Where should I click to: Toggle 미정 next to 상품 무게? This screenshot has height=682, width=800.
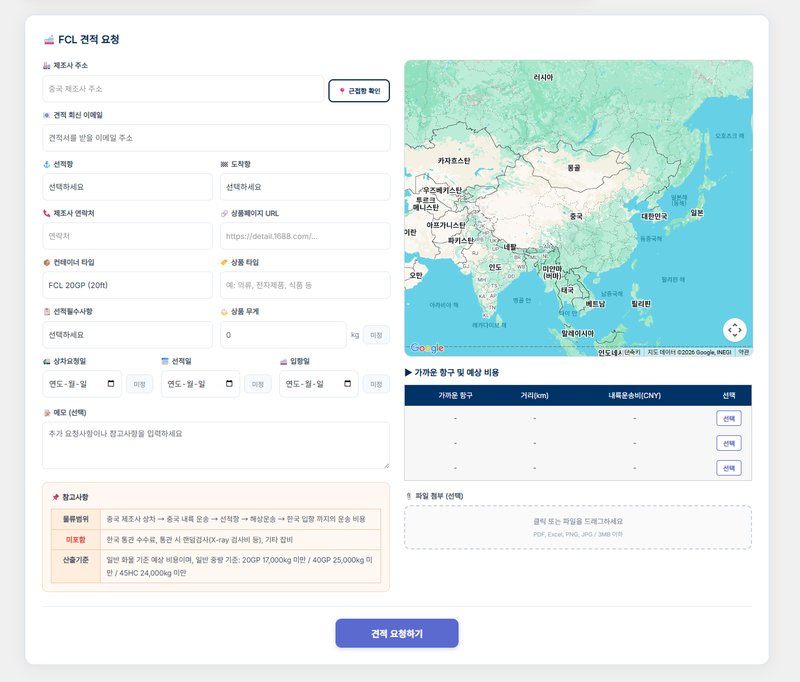click(x=376, y=335)
